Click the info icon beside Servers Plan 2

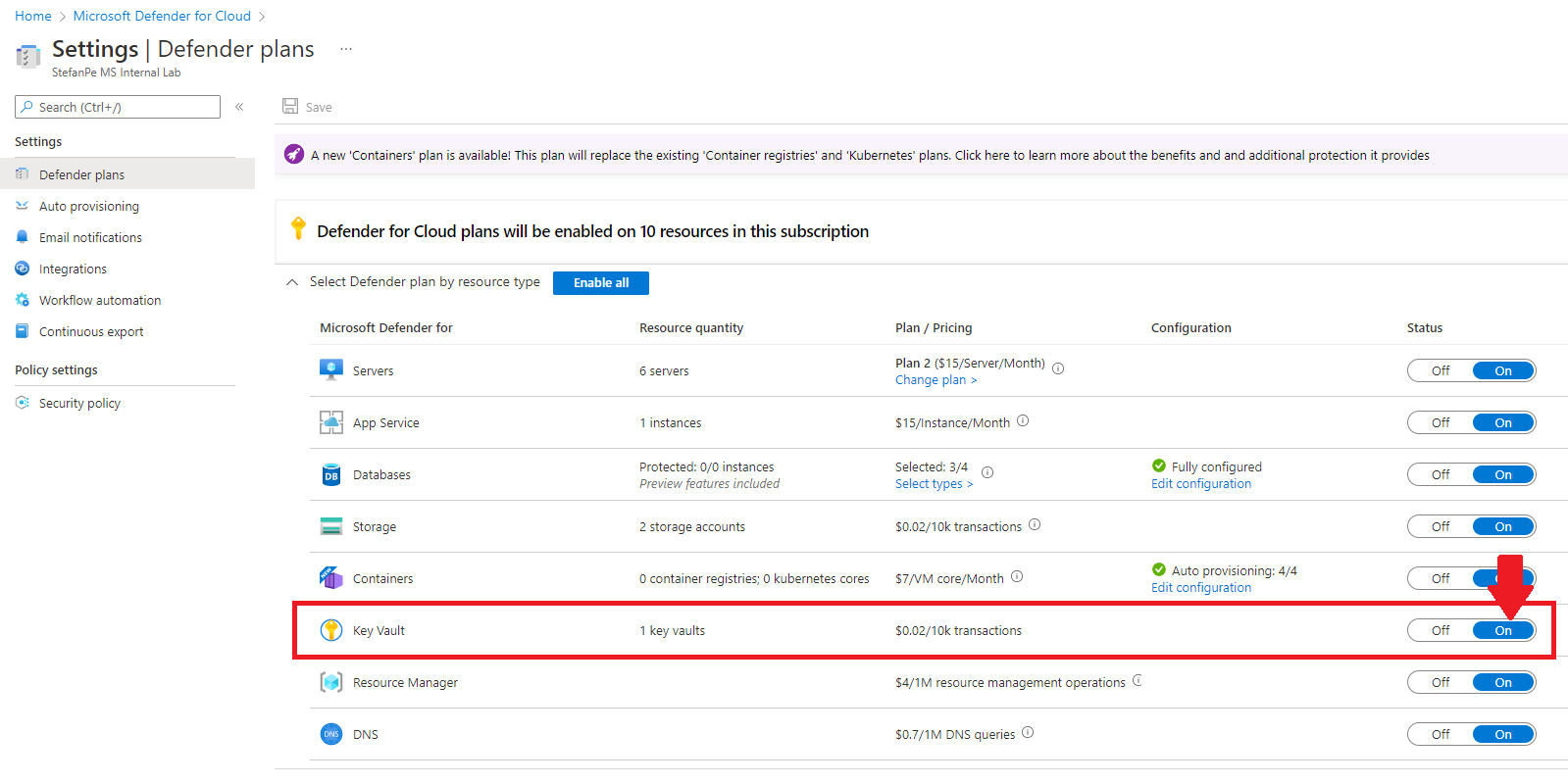point(1058,368)
